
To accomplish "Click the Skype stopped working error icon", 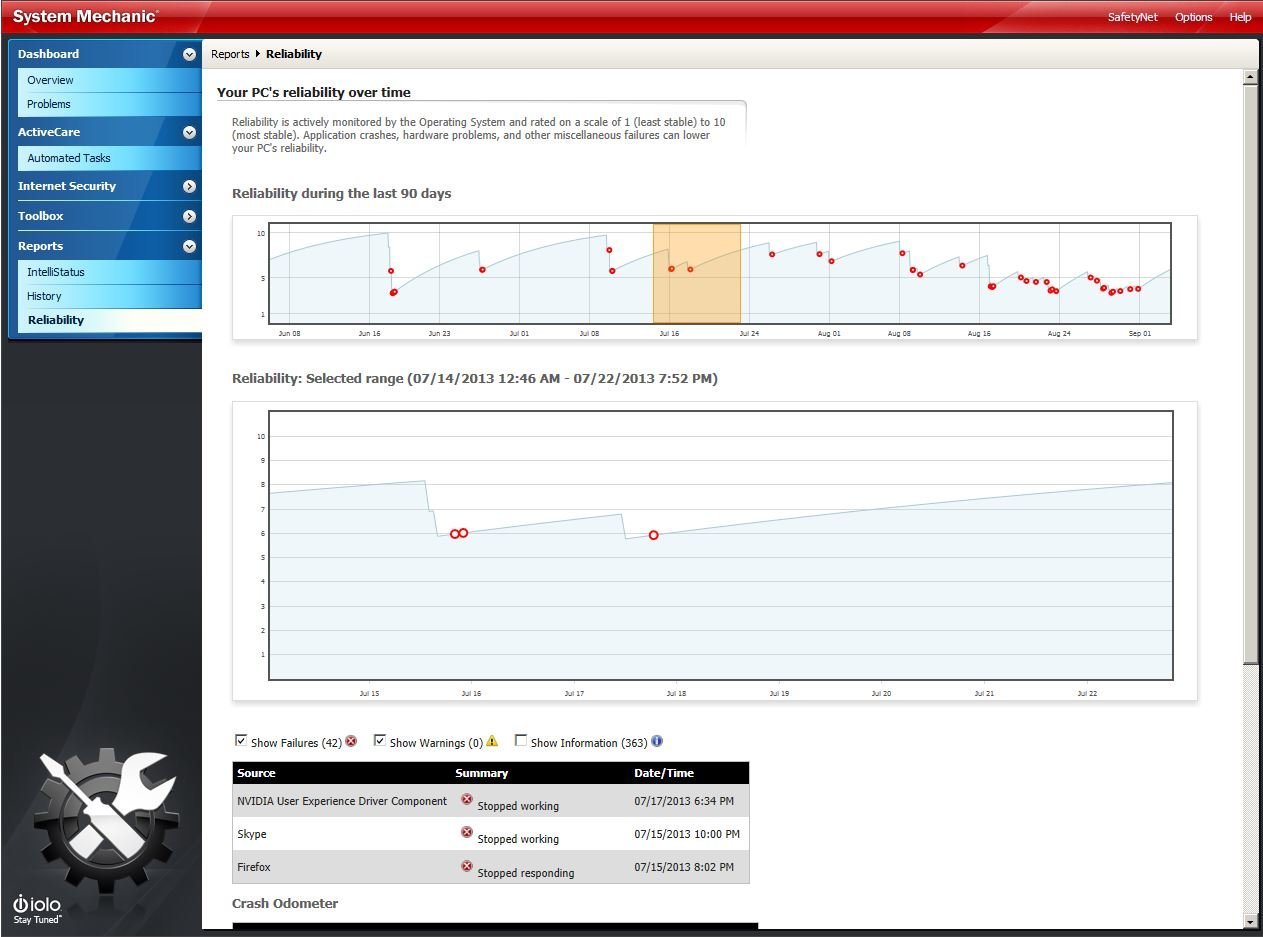I will pyautogui.click(x=467, y=832).
